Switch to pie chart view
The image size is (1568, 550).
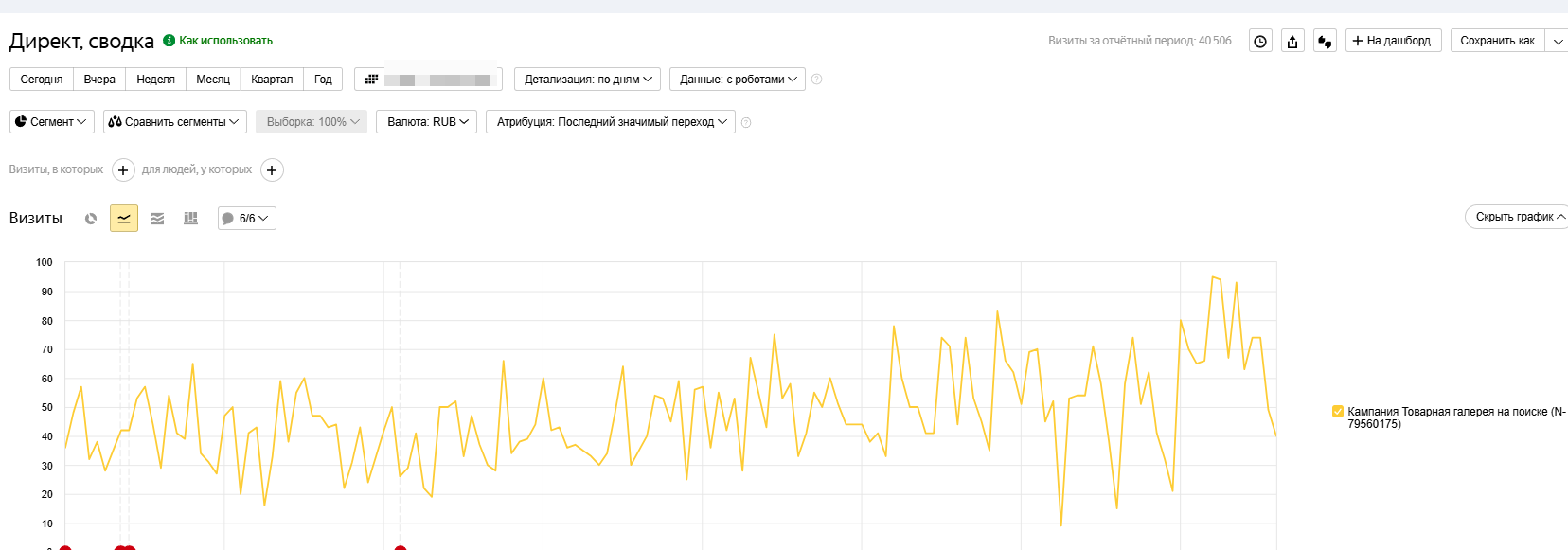tap(91, 219)
